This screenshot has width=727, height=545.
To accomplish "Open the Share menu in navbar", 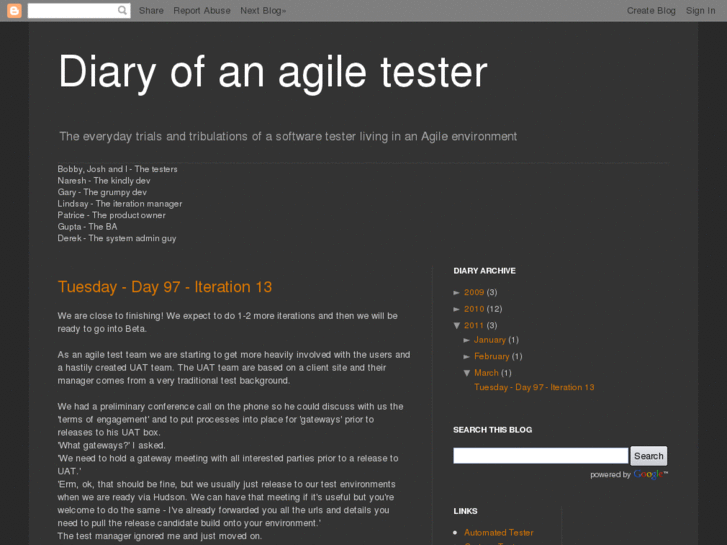I will click(151, 11).
